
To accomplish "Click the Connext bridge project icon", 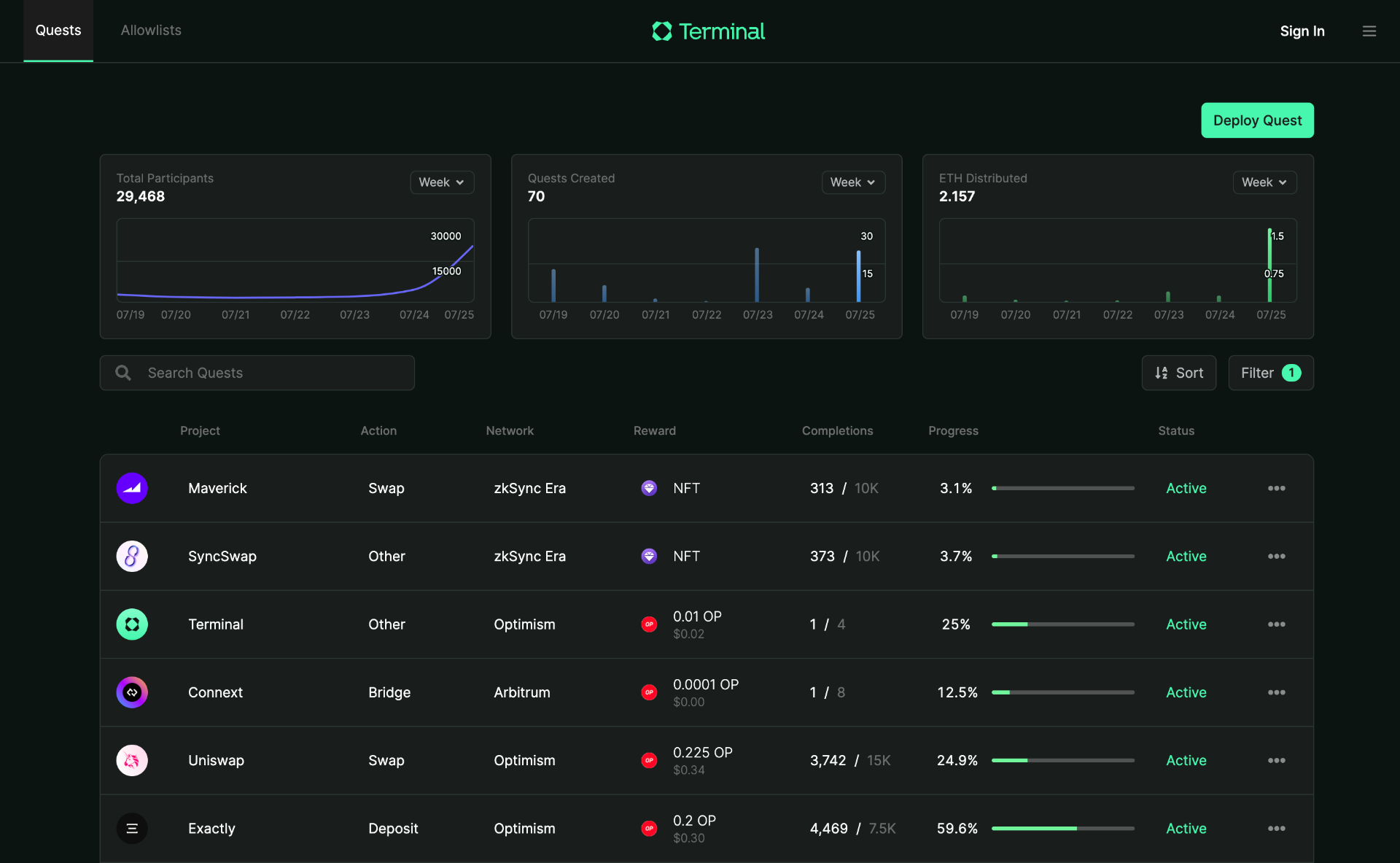I will click(132, 692).
